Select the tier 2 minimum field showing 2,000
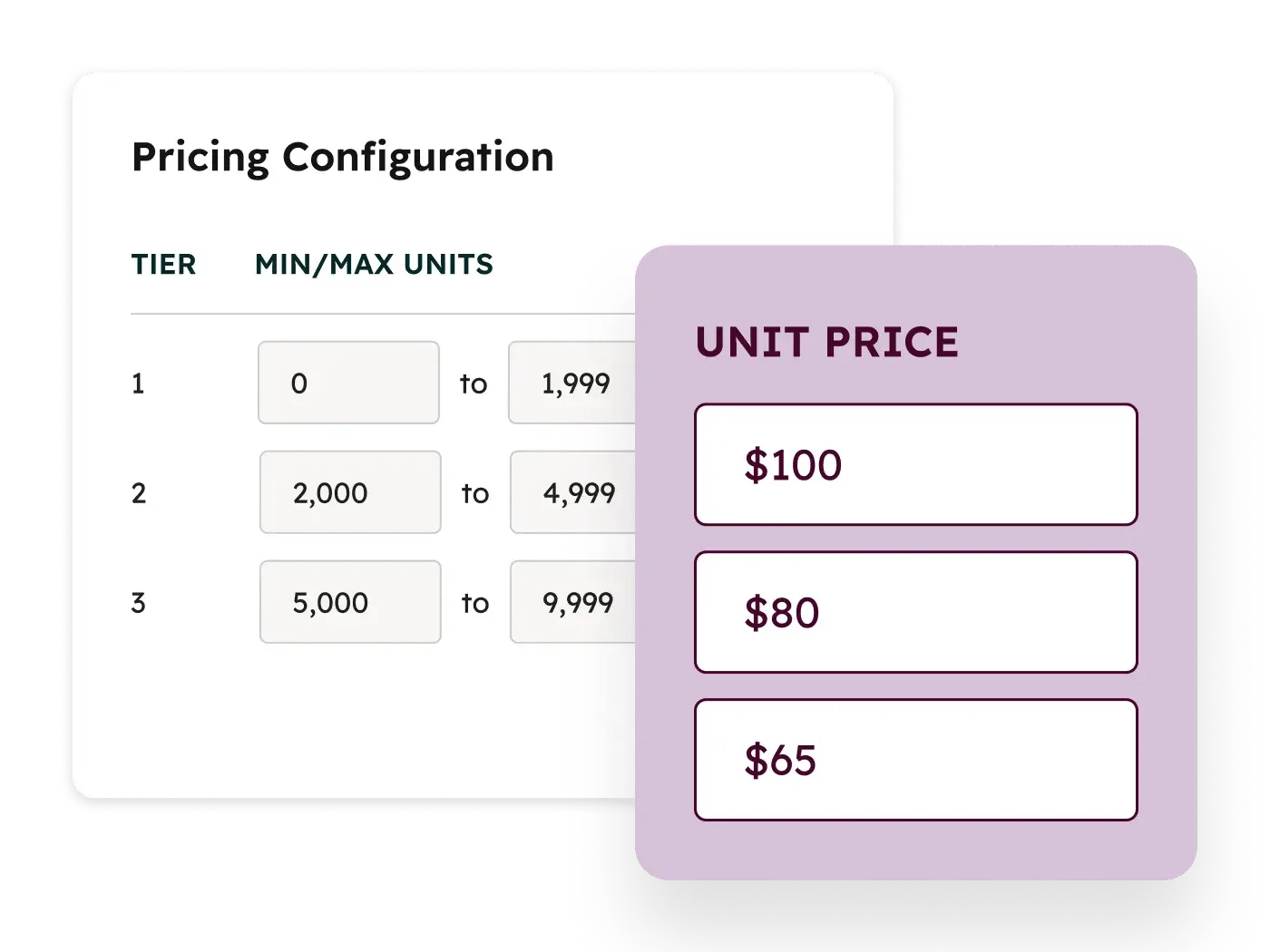 [350, 492]
